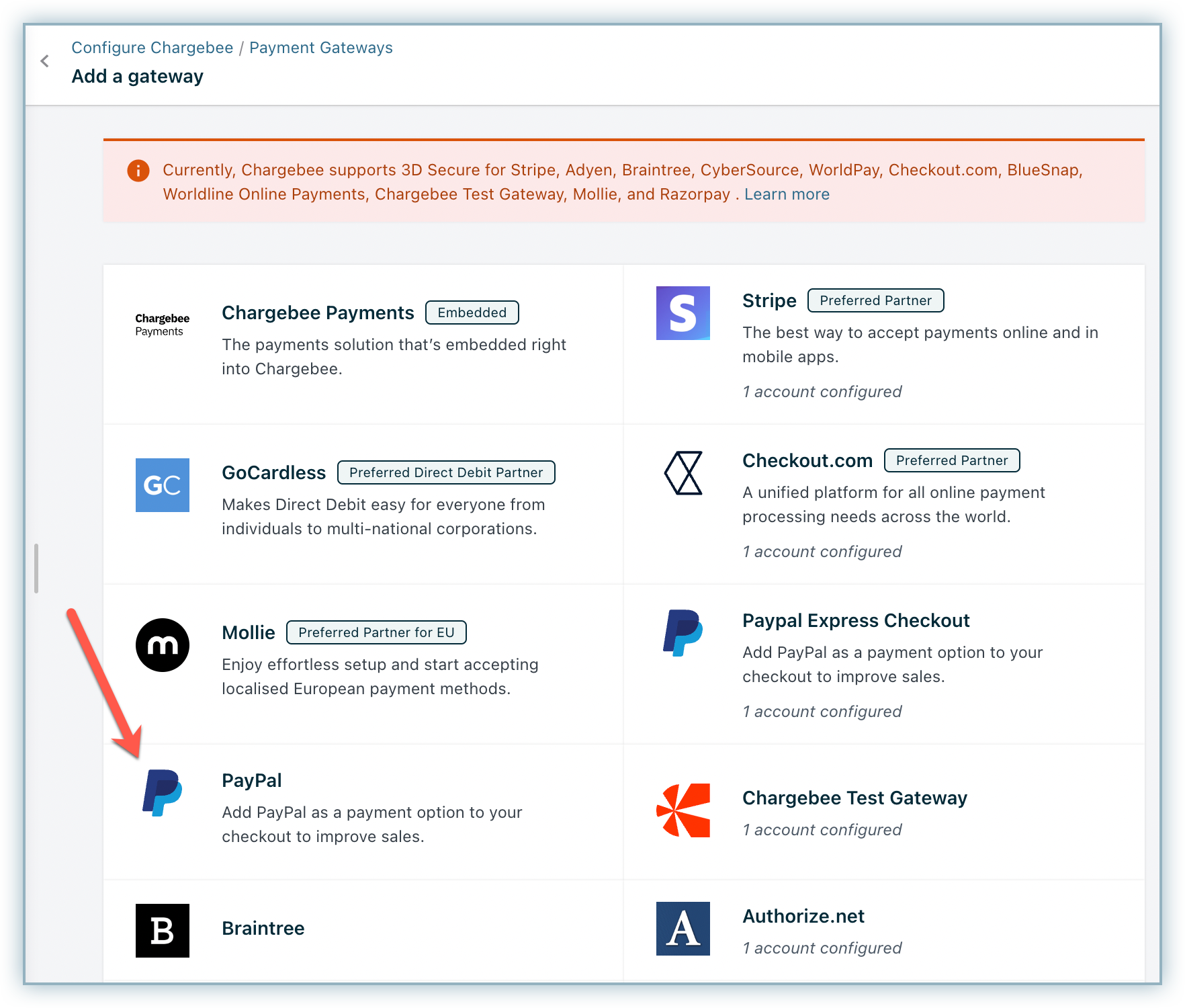
Task: Click the Mollie logo icon
Action: (162, 645)
